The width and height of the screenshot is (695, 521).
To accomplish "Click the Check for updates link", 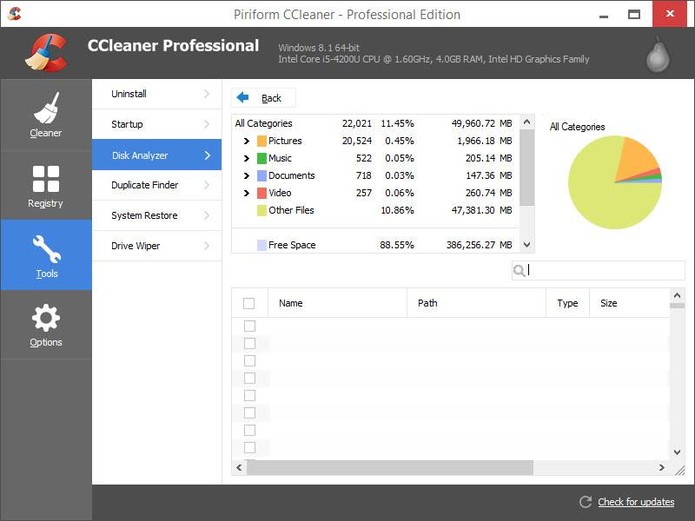I will (x=636, y=502).
